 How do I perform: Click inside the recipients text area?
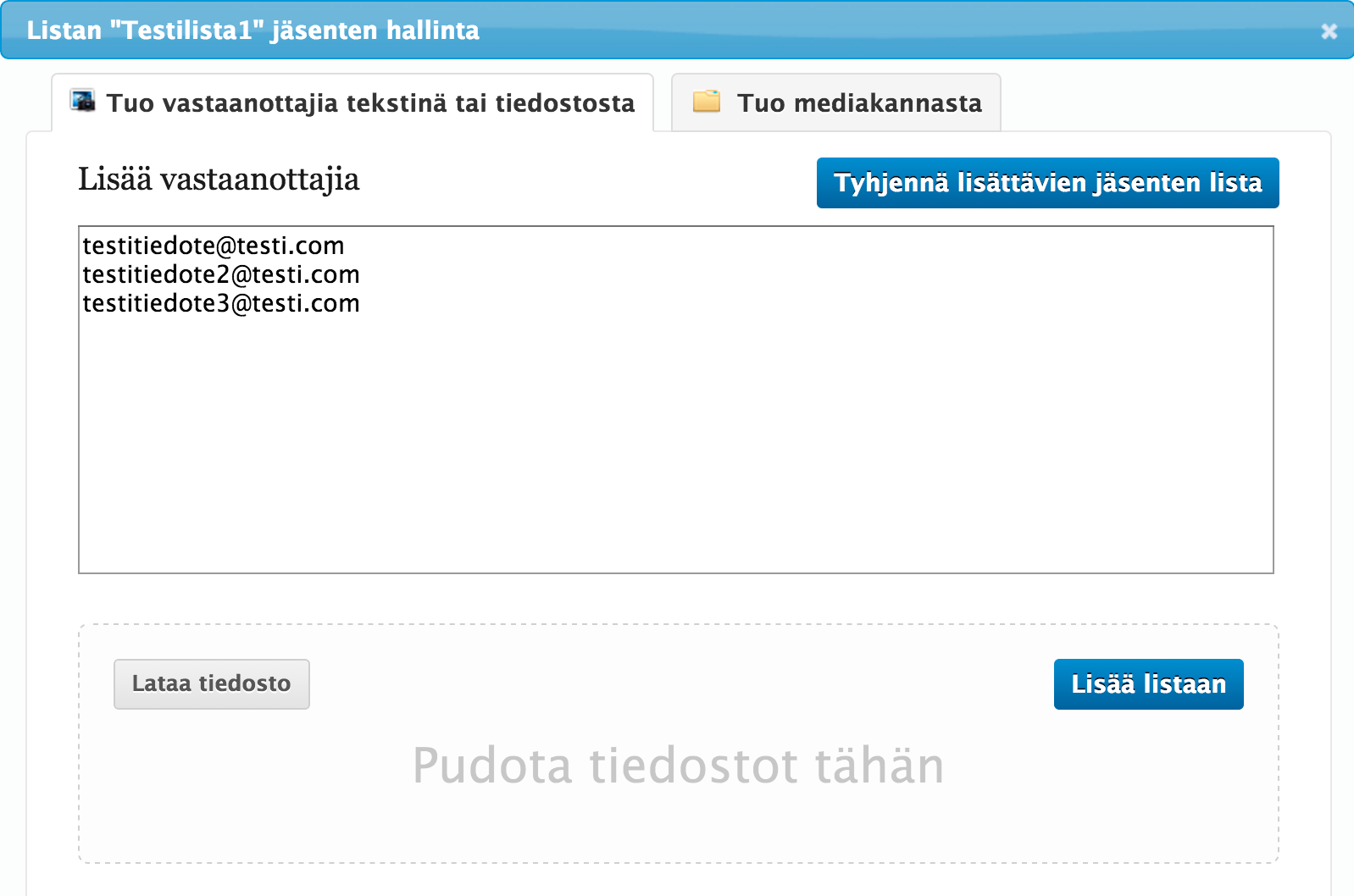676,400
